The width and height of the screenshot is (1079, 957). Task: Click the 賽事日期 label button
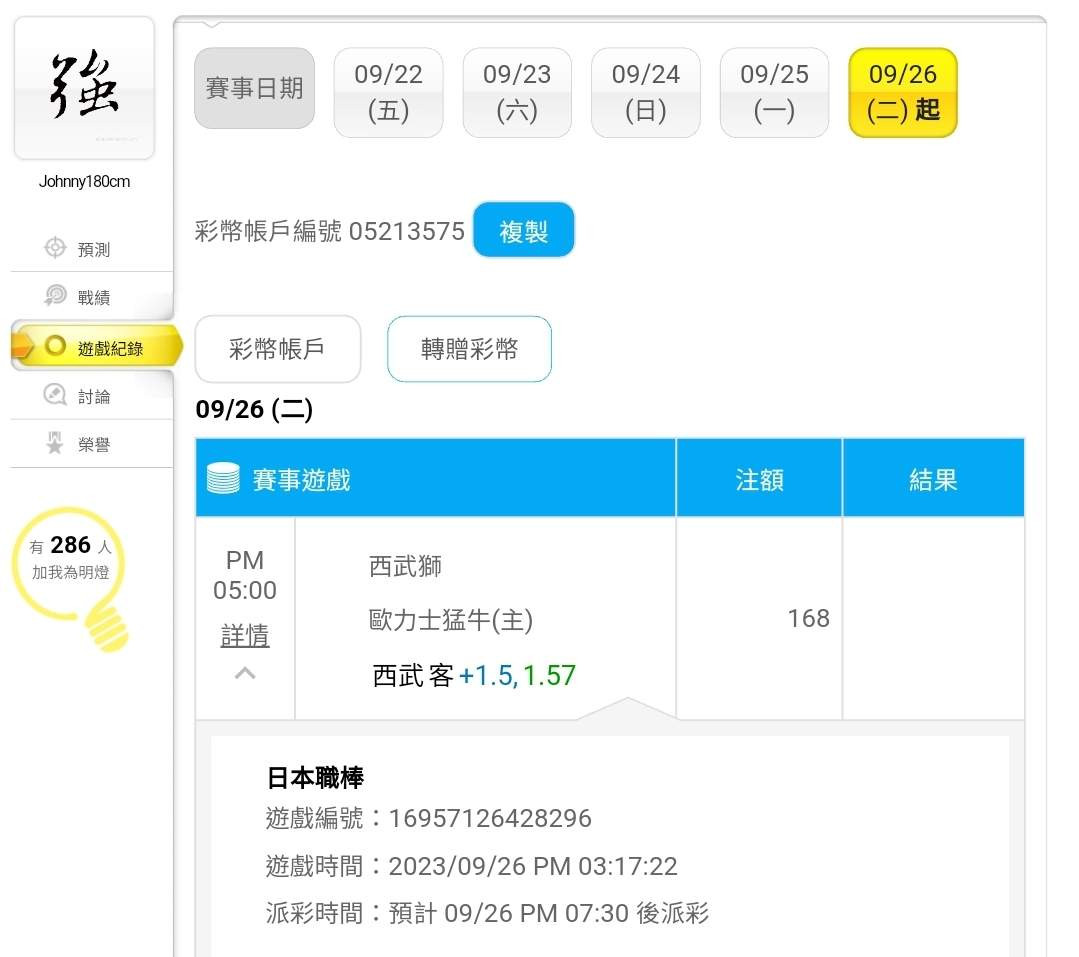[x=255, y=88]
